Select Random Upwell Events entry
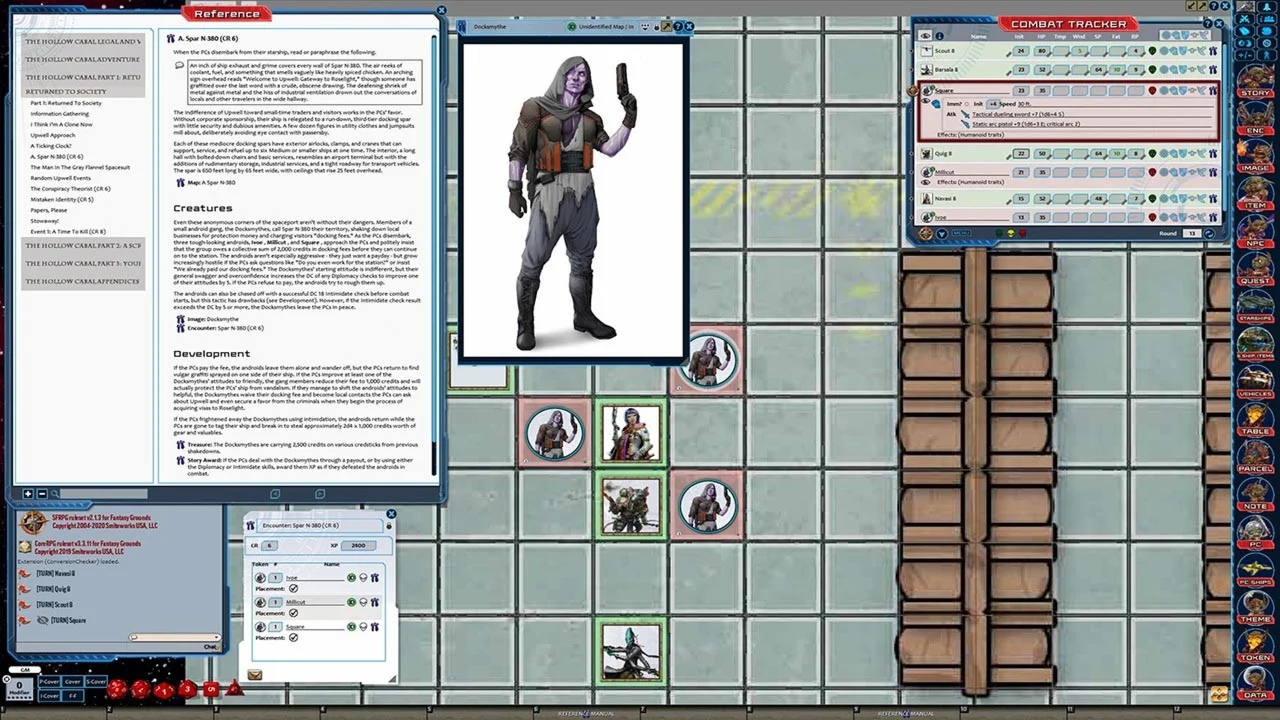The height and width of the screenshot is (720, 1280). (x=60, y=178)
